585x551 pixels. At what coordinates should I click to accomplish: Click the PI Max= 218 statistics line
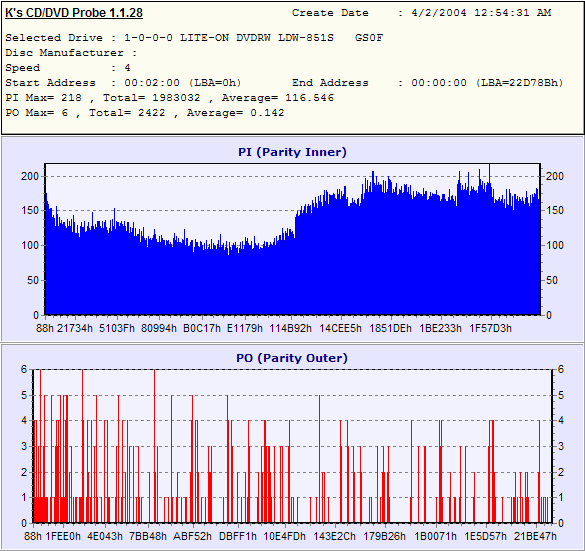[x=170, y=98]
